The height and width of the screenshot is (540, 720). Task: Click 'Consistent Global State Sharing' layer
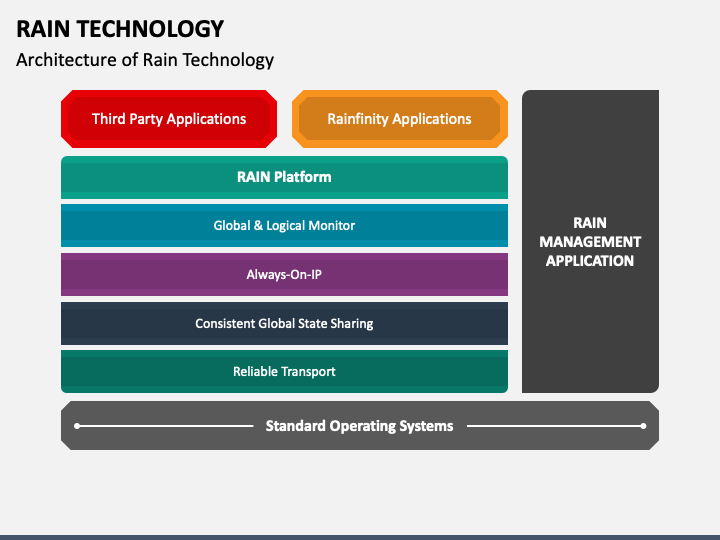(x=284, y=323)
